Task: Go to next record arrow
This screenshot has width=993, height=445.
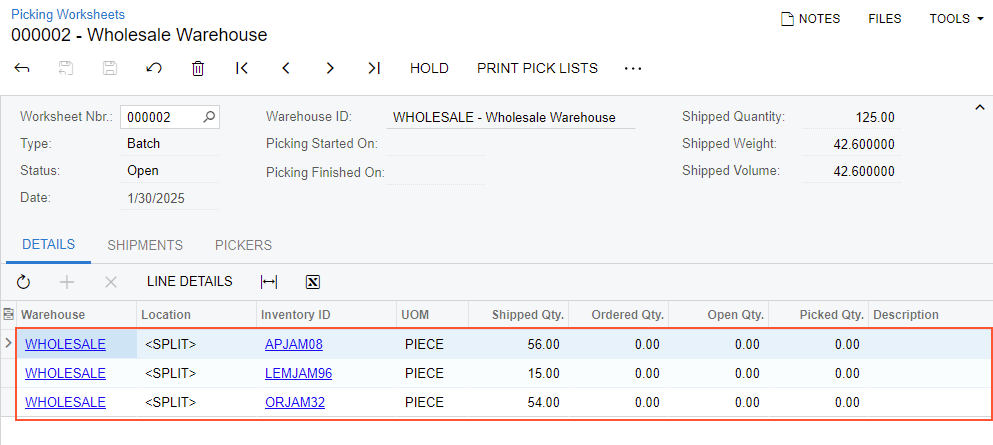Action: coord(330,68)
